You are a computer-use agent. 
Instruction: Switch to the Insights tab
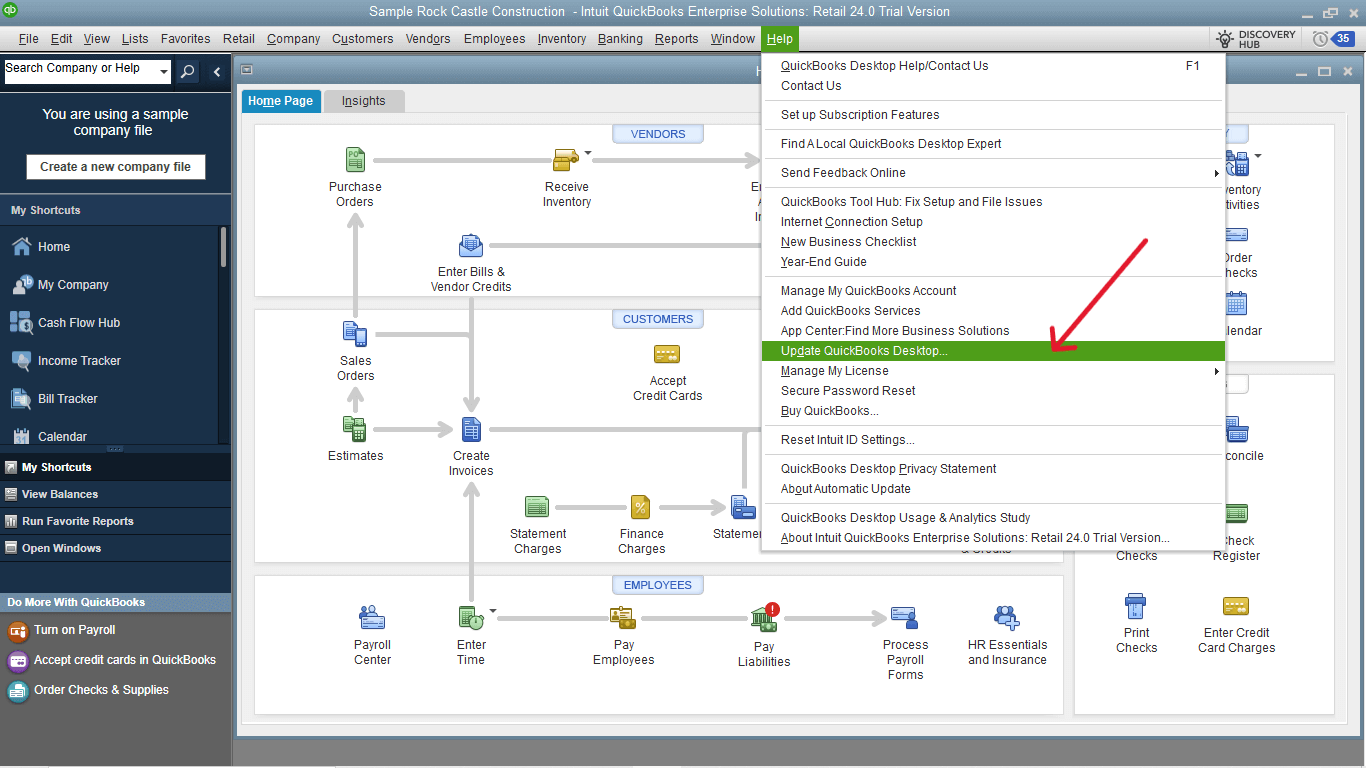[363, 100]
